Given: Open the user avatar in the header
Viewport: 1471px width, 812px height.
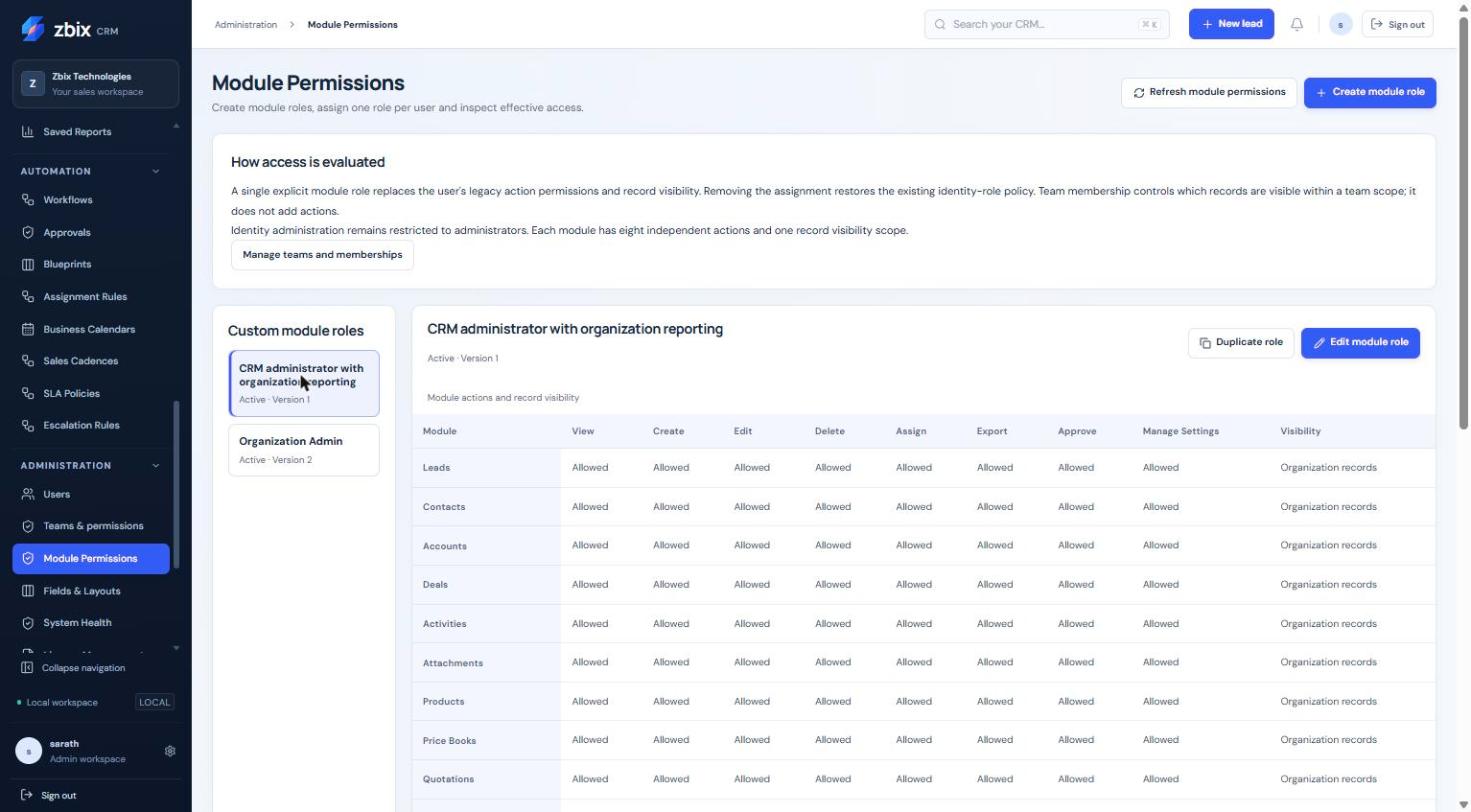Looking at the screenshot, I should point(1341,24).
